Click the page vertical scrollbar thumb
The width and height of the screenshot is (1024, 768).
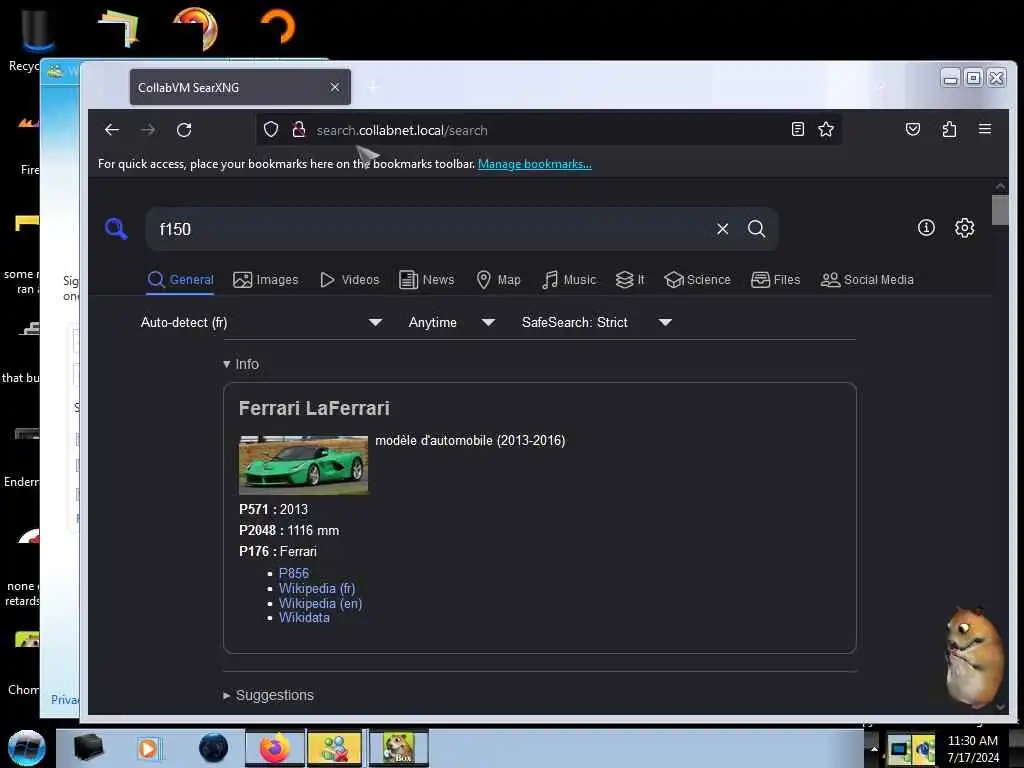1000,210
